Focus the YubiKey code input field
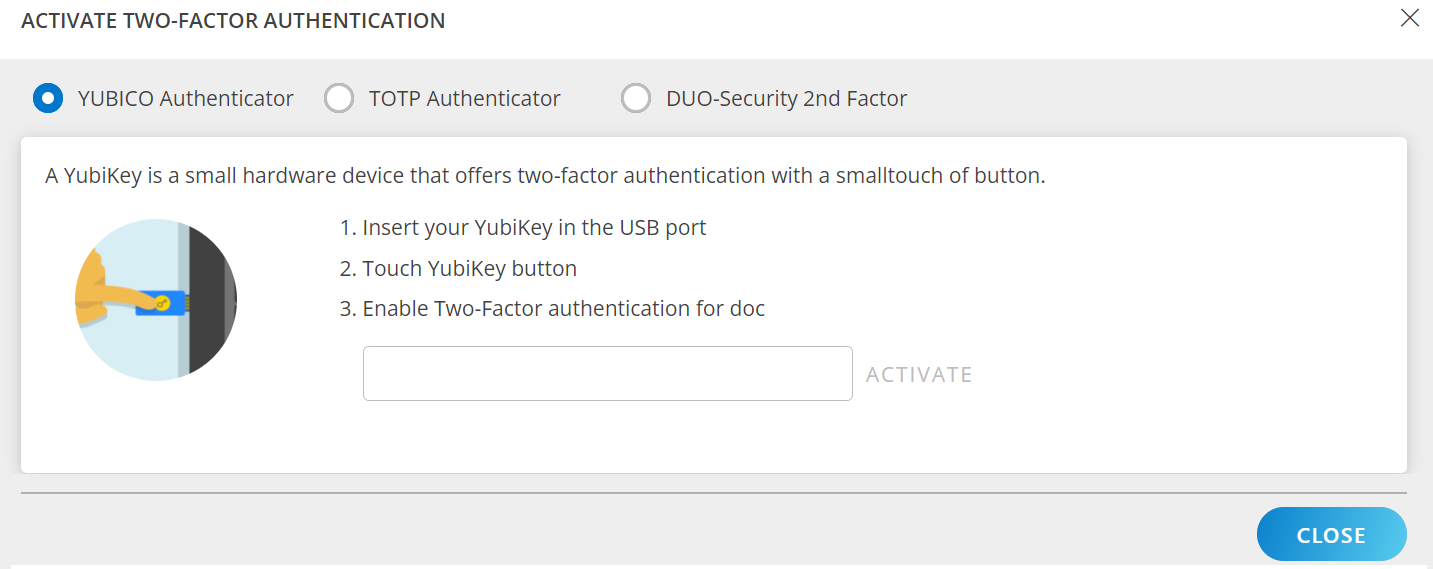The width and height of the screenshot is (1433, 569). [607, 374]
